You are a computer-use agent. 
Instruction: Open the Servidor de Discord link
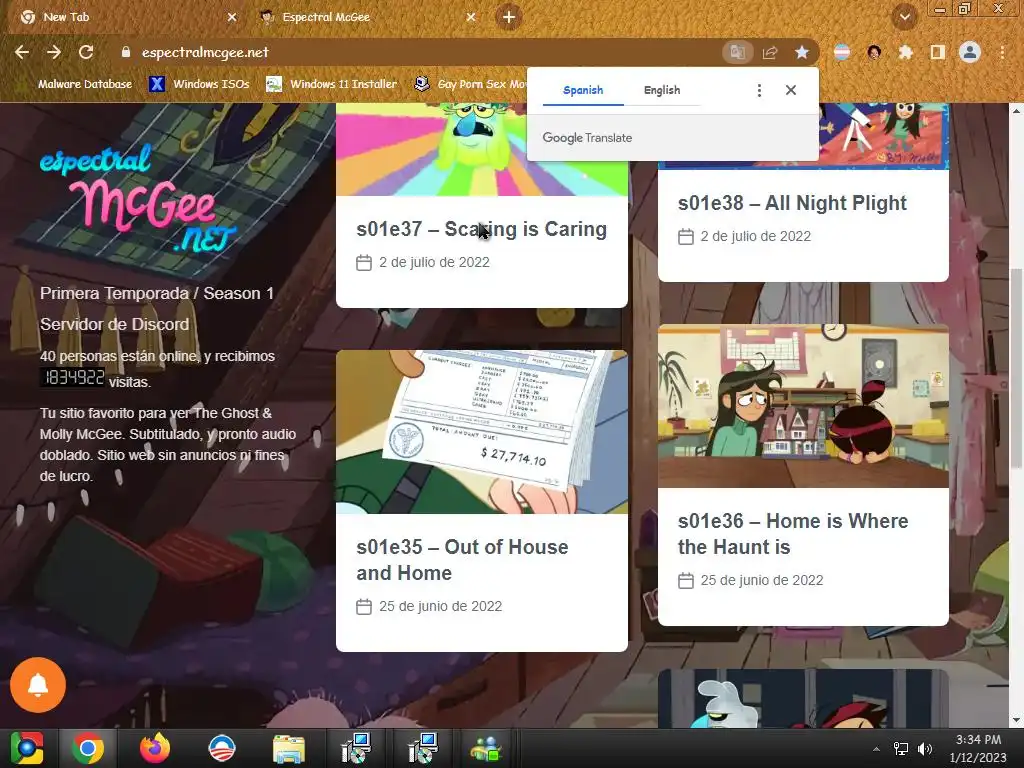click(x=114, y=324)
